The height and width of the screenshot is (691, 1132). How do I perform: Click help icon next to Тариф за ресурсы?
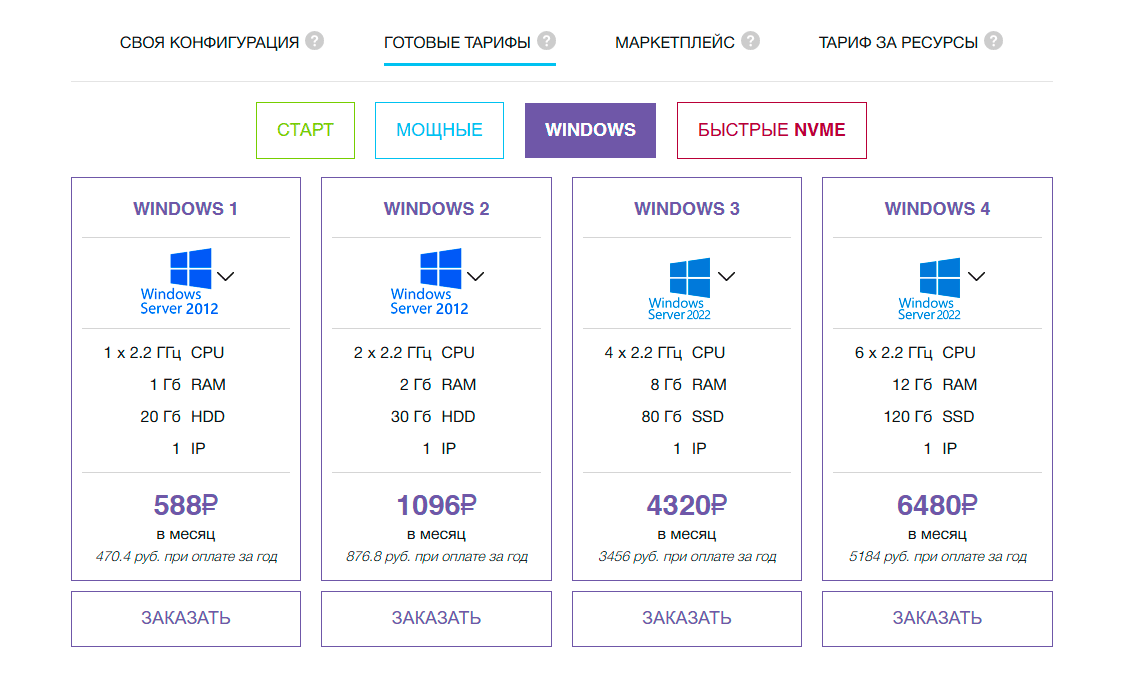click(x=994, y=41)
